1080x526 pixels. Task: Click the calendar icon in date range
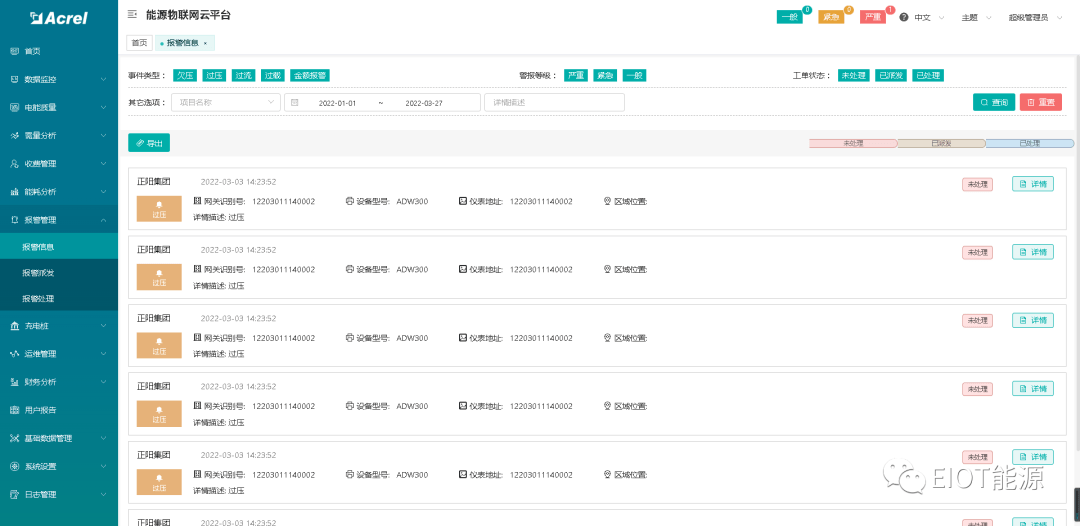click(x=295, y=103)
